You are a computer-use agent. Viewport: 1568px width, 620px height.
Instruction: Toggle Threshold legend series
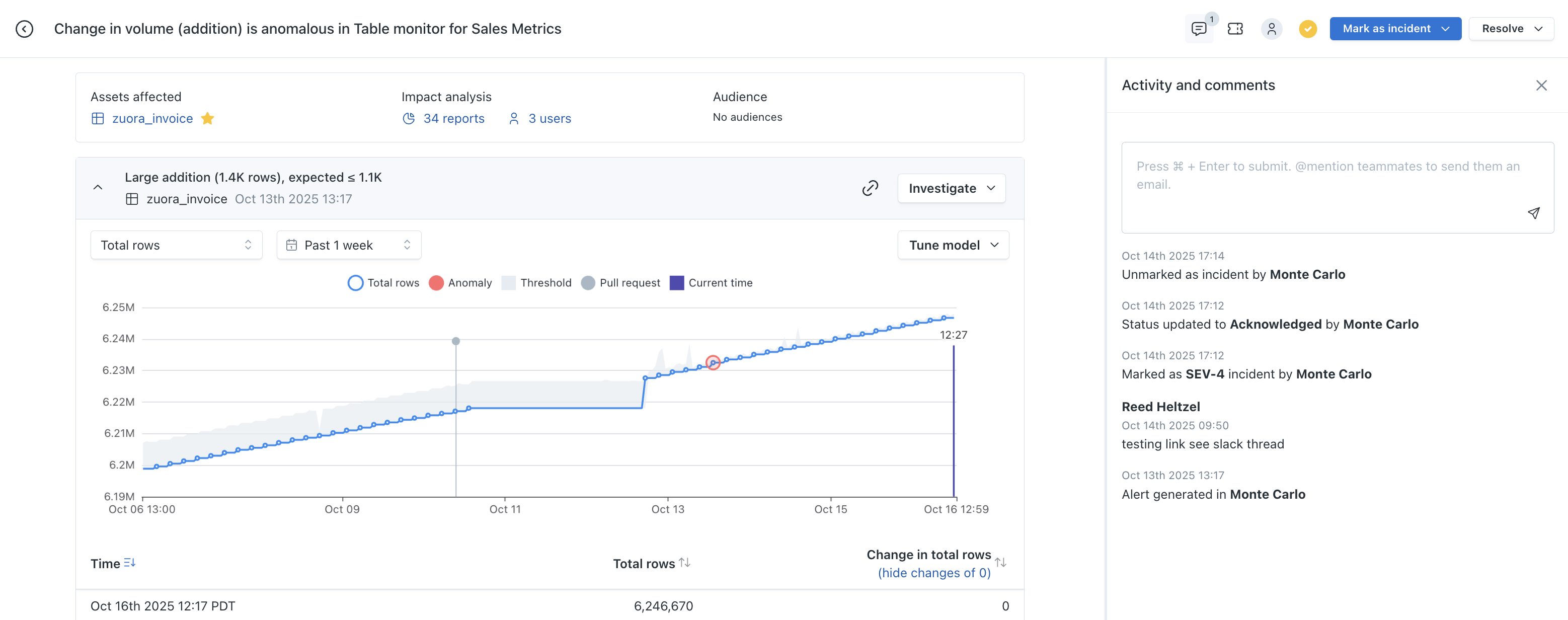536,283
